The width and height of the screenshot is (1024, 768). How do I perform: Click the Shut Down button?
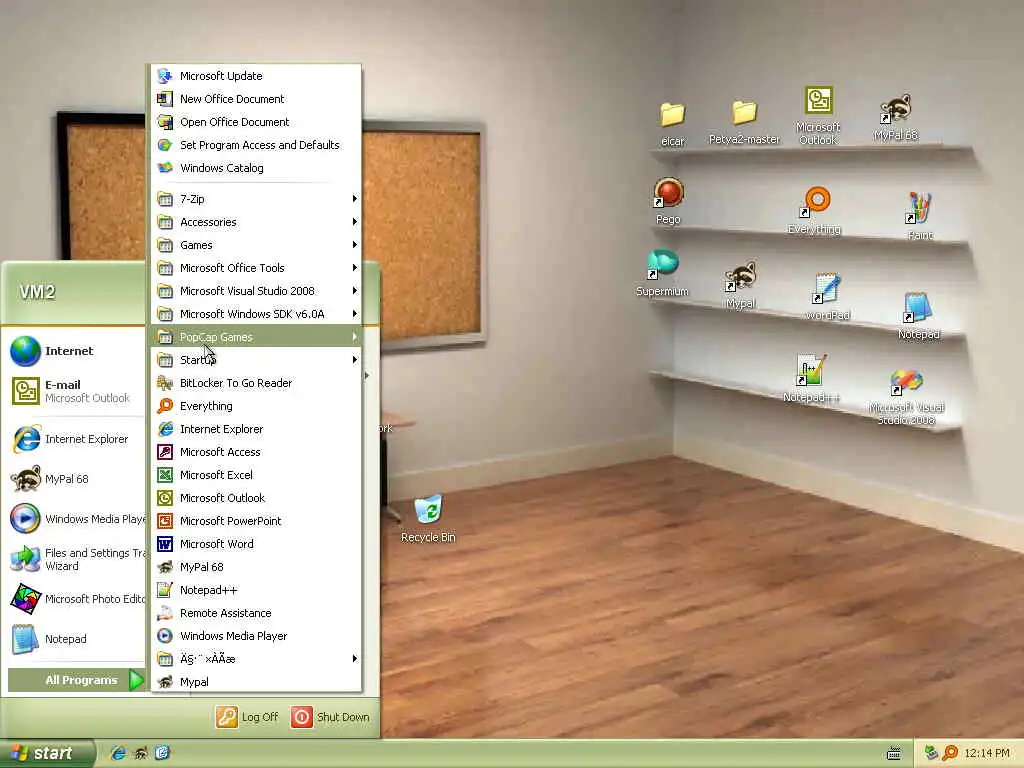(x=330, y=717)
